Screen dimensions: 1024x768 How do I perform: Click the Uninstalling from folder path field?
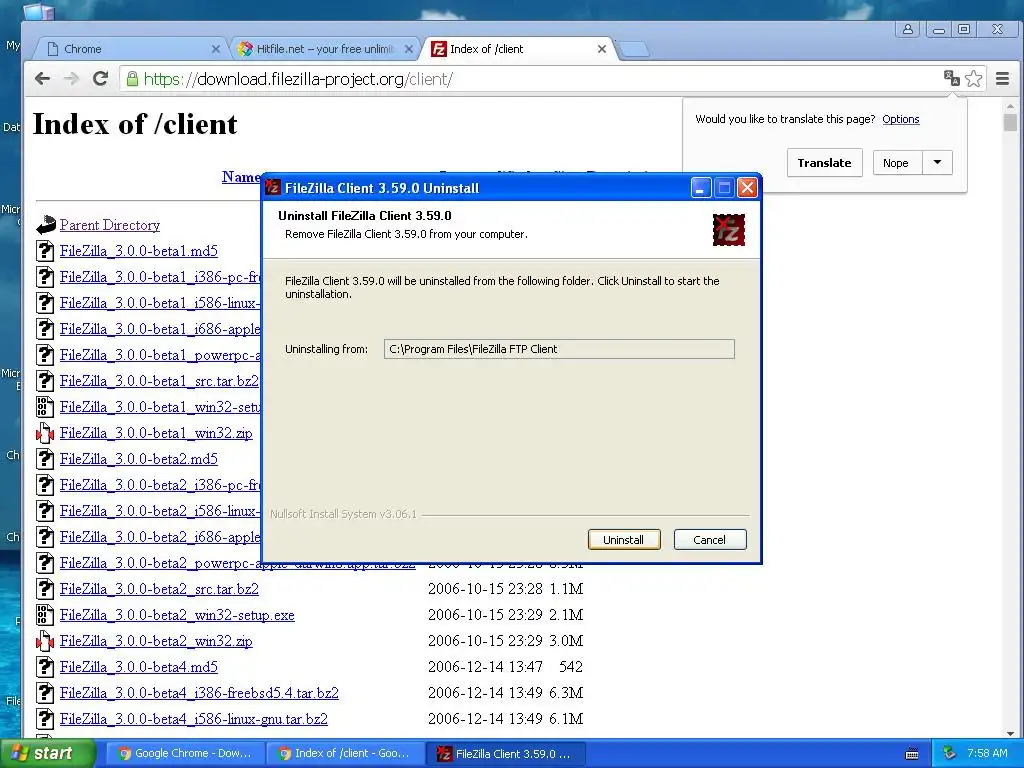559,349
